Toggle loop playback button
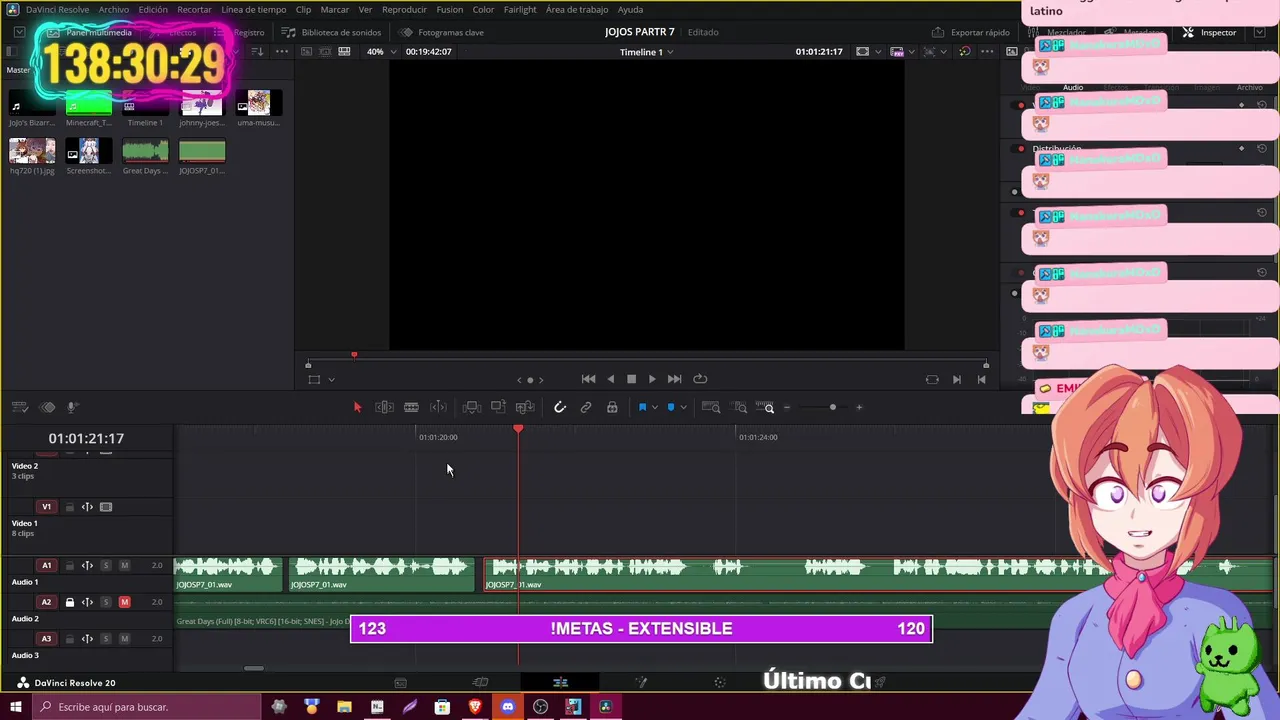Screen dimensions: 1280x720 point(700,379)
